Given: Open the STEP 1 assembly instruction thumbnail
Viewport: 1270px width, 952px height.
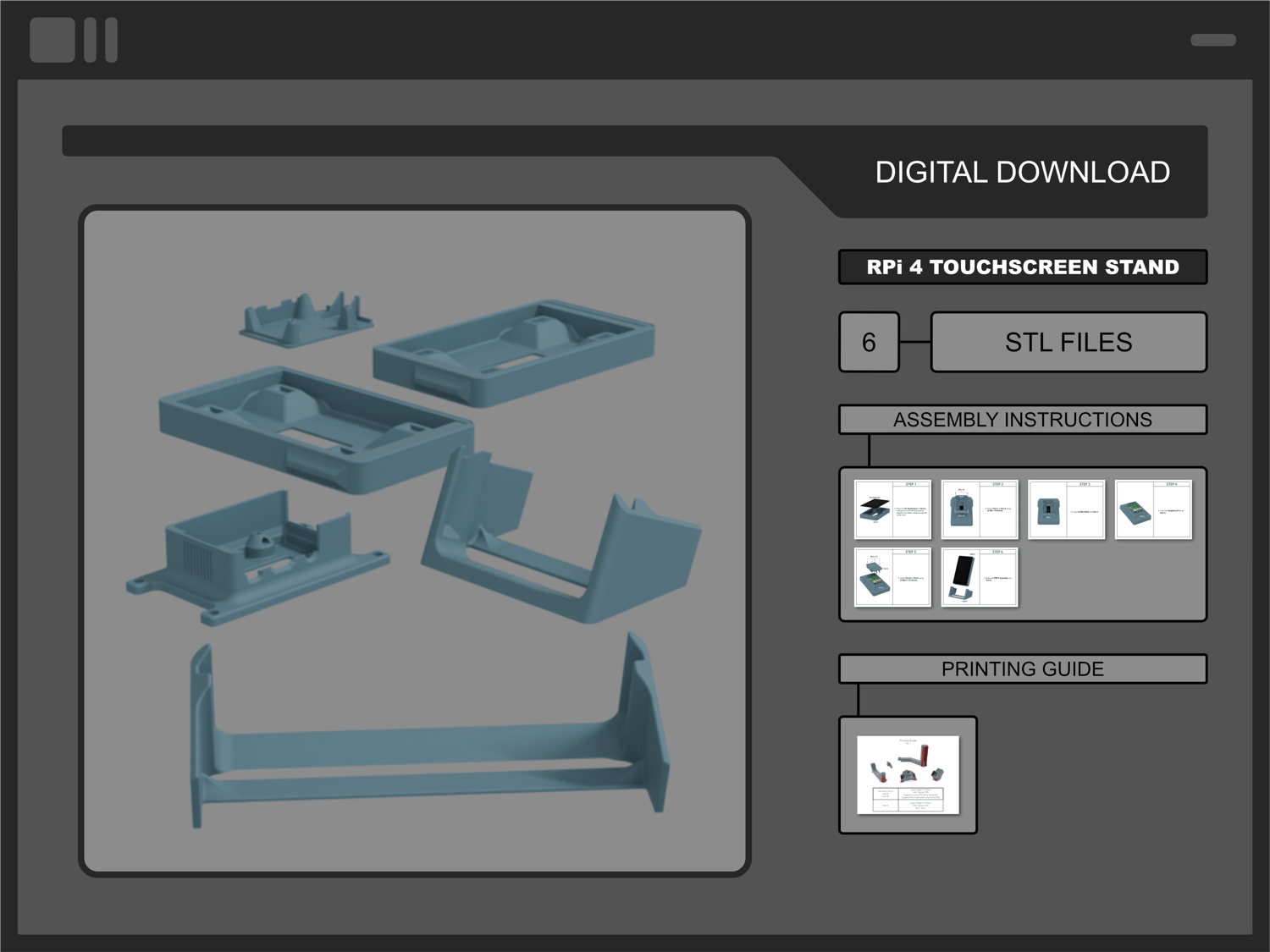Looking at the screenshot, I should click(x=892, y=509).
